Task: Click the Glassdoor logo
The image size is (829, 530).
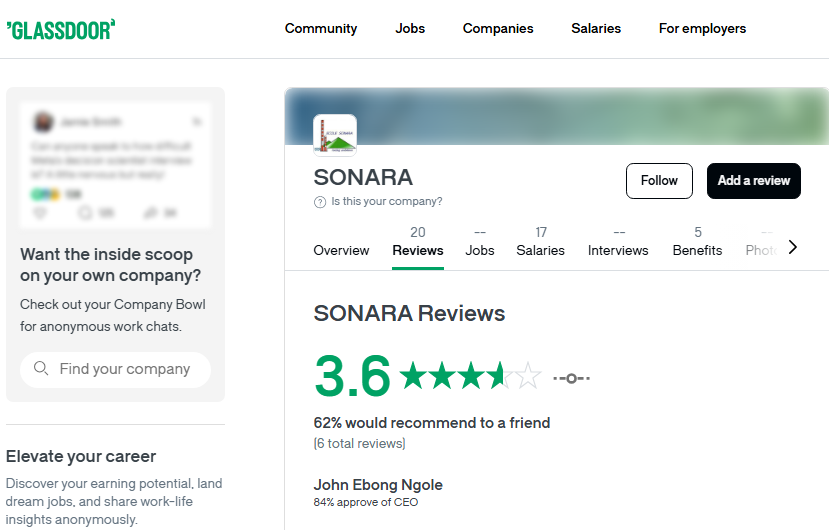Action: [61, 30]
